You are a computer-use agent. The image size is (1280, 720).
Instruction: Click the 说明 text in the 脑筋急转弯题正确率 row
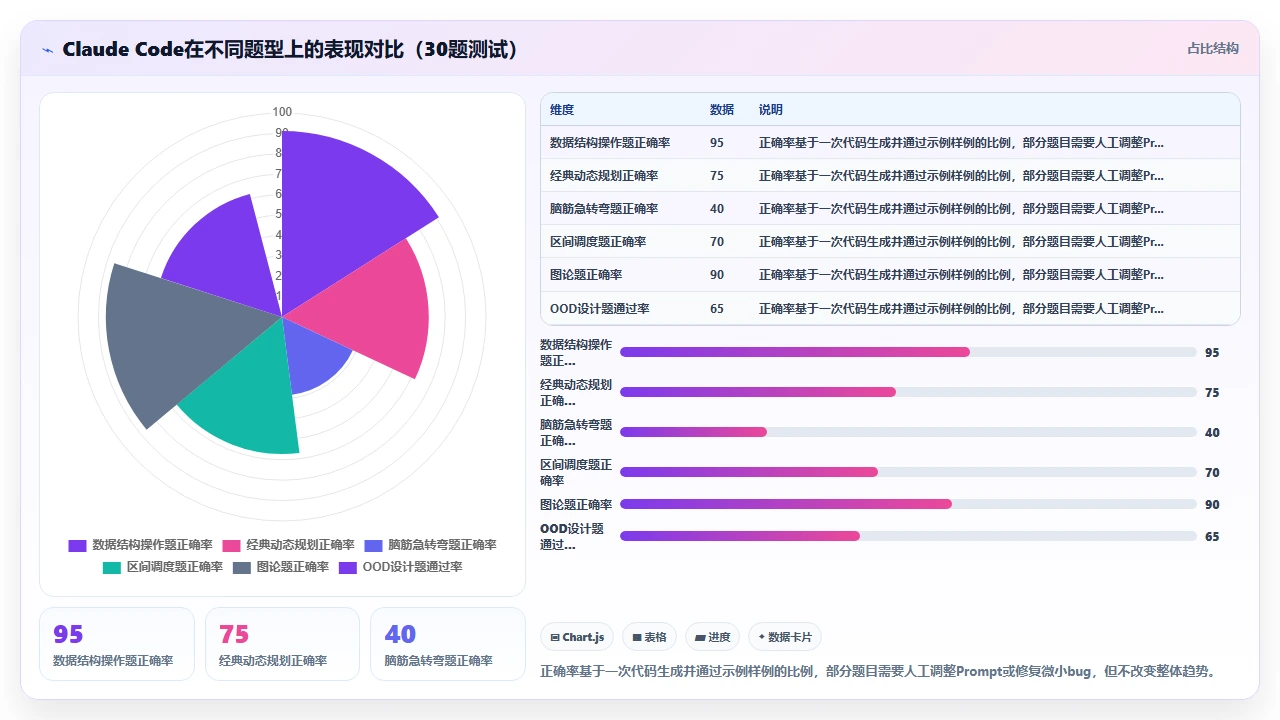tap(961, 209)
